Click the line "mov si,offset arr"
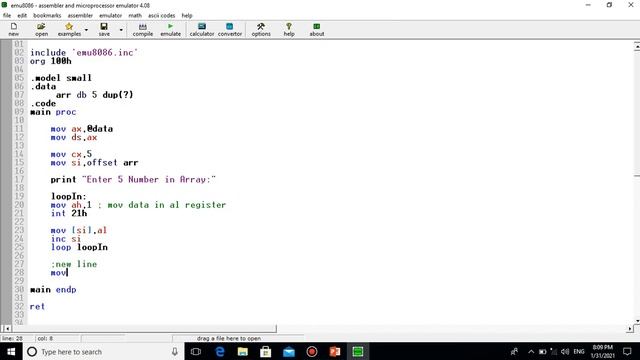The height and width of the screenshot is (360, 640). (94, 163)
